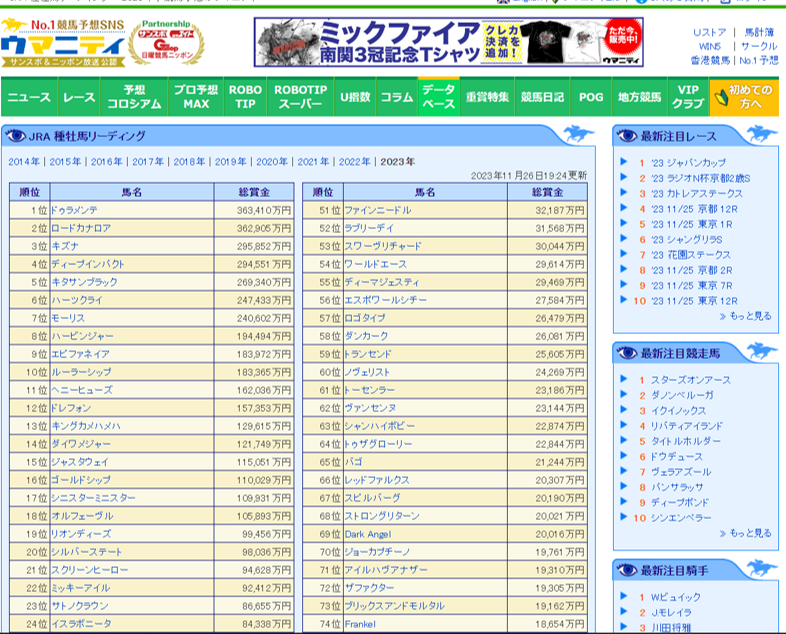Click the eye icon beside 最新注目レース
This screenshot has width=786, height=634.
click(627, 136)
